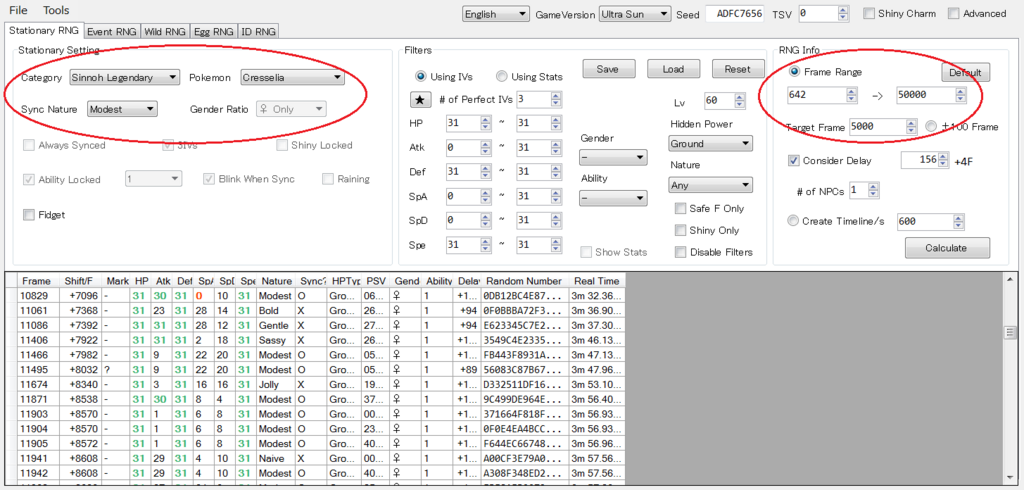Viewport: 1024px width, 490px height.
Task: Click the TSV value field
Action: [x=817, y=13]
